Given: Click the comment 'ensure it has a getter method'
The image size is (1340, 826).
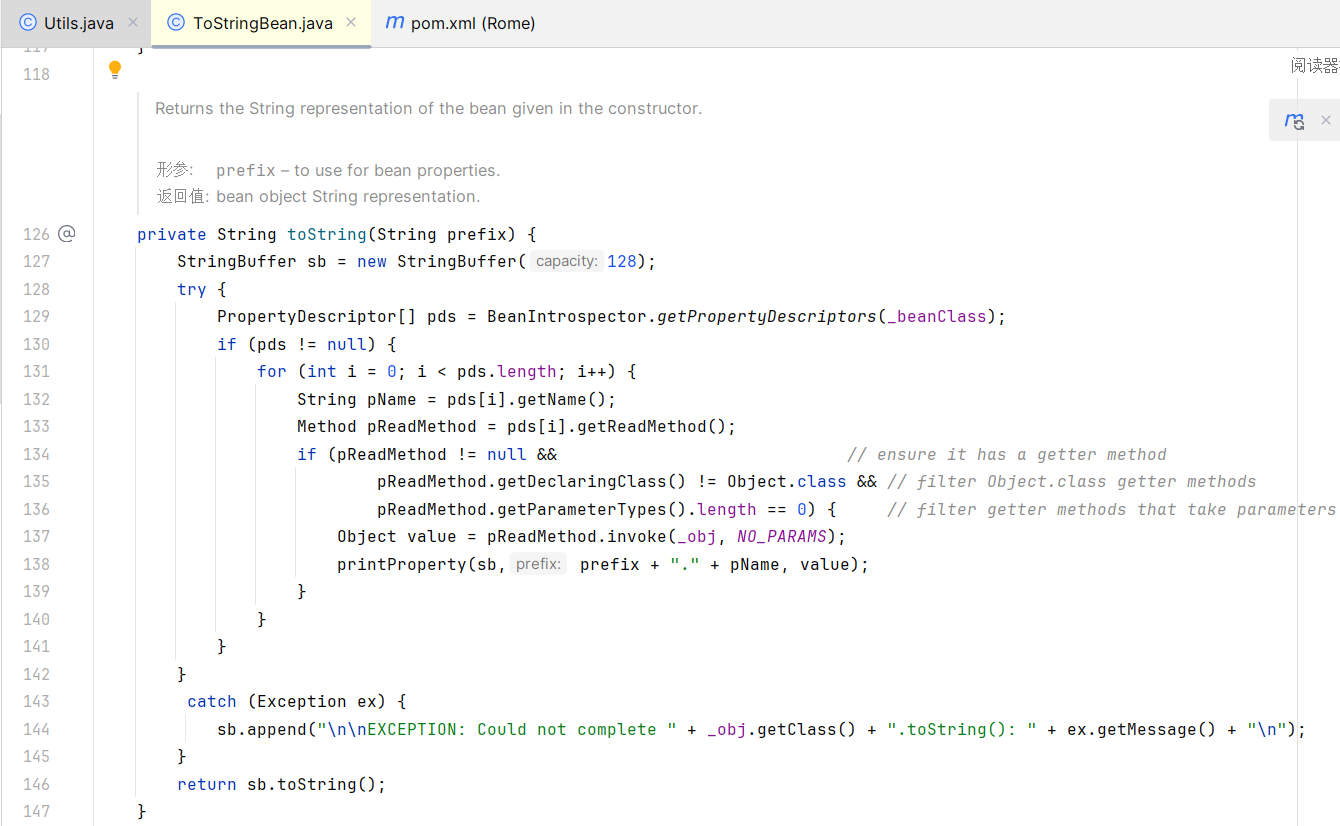Looking at the screenshot, I should point(1007,454).
